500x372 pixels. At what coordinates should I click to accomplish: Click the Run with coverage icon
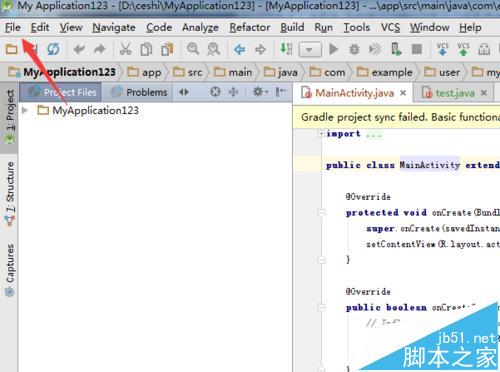click(x=375, y=49)
